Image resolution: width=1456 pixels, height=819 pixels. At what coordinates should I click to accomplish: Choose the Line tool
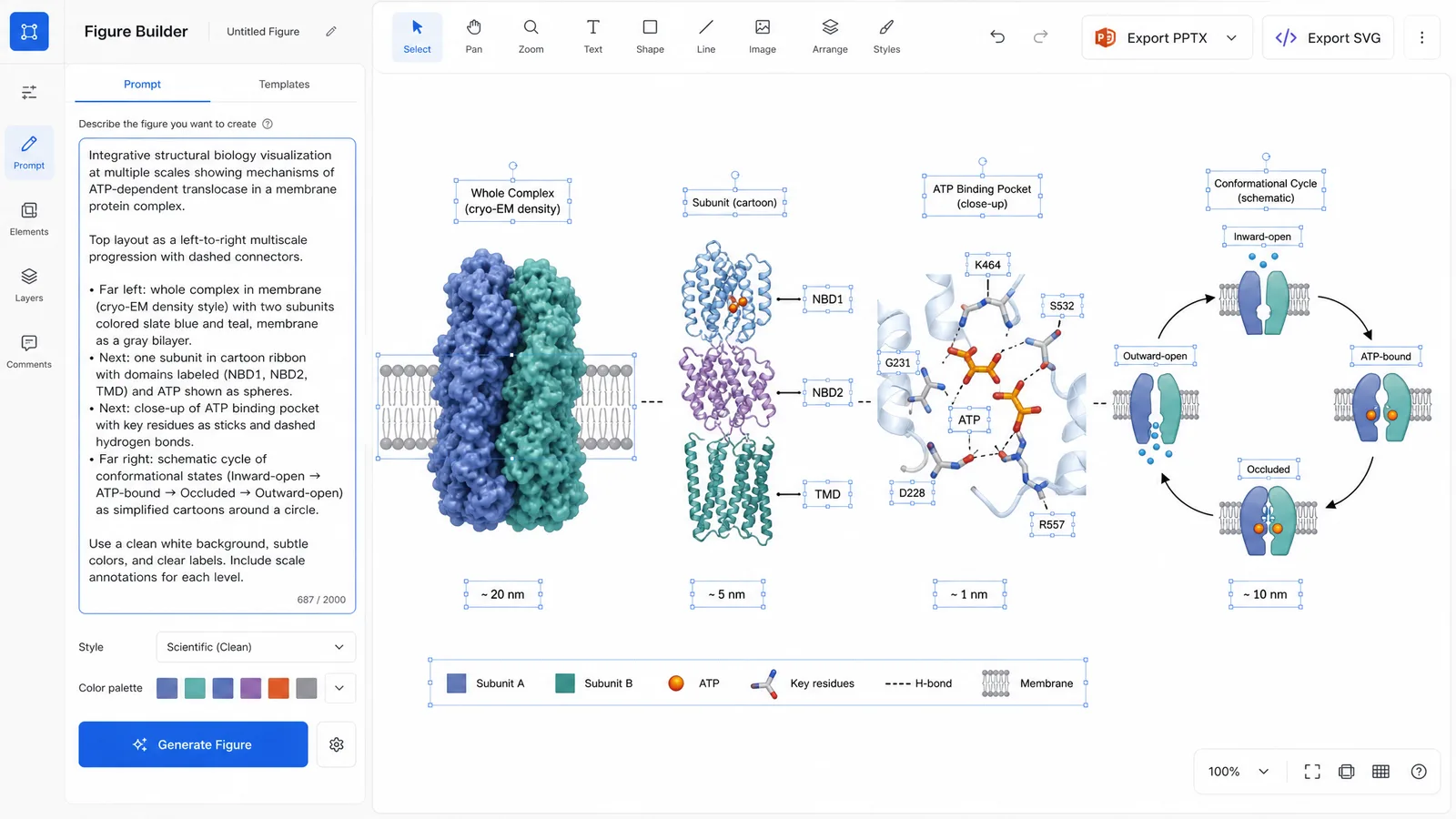point(706,37)
